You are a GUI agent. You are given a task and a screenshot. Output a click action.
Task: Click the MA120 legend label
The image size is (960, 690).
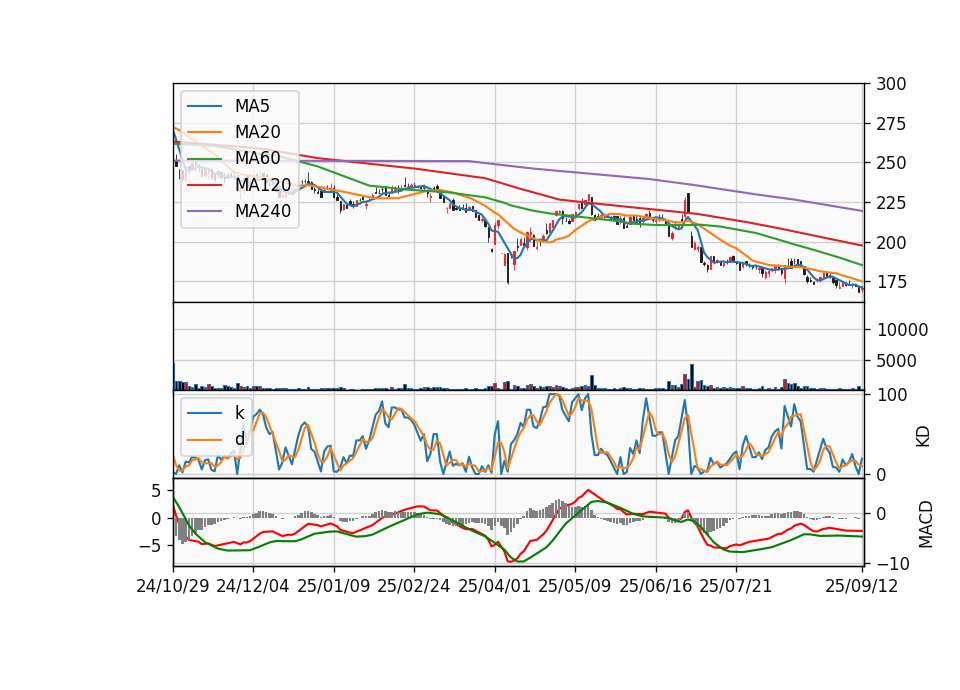[x=263, y=184]
